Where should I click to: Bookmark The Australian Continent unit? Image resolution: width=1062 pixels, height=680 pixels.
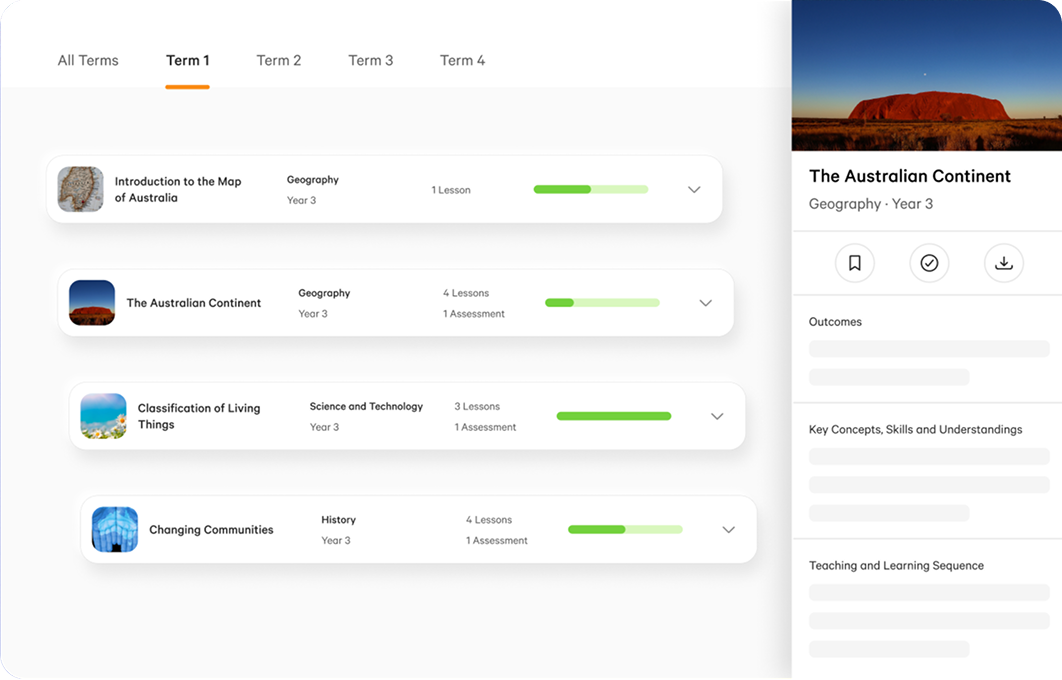tap(855, 263)
